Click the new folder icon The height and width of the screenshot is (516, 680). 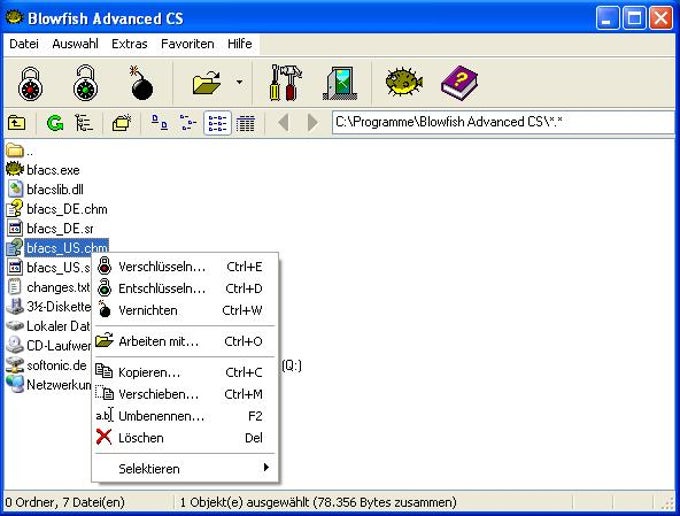tap(122, 123)
